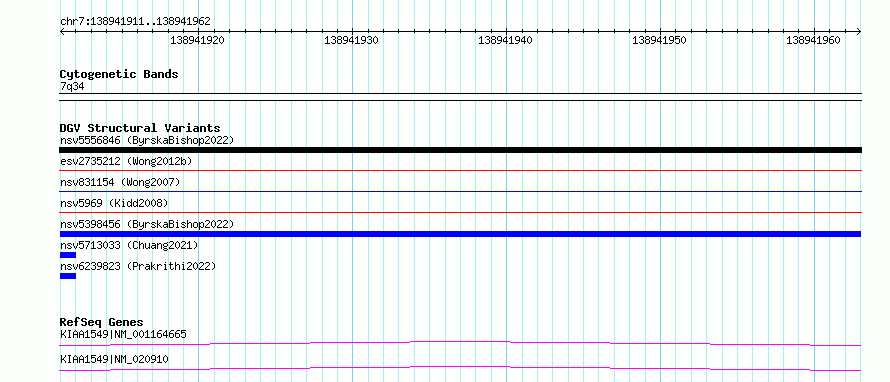
Task: Click the 7q34 band label
Action: coord(72,87)
